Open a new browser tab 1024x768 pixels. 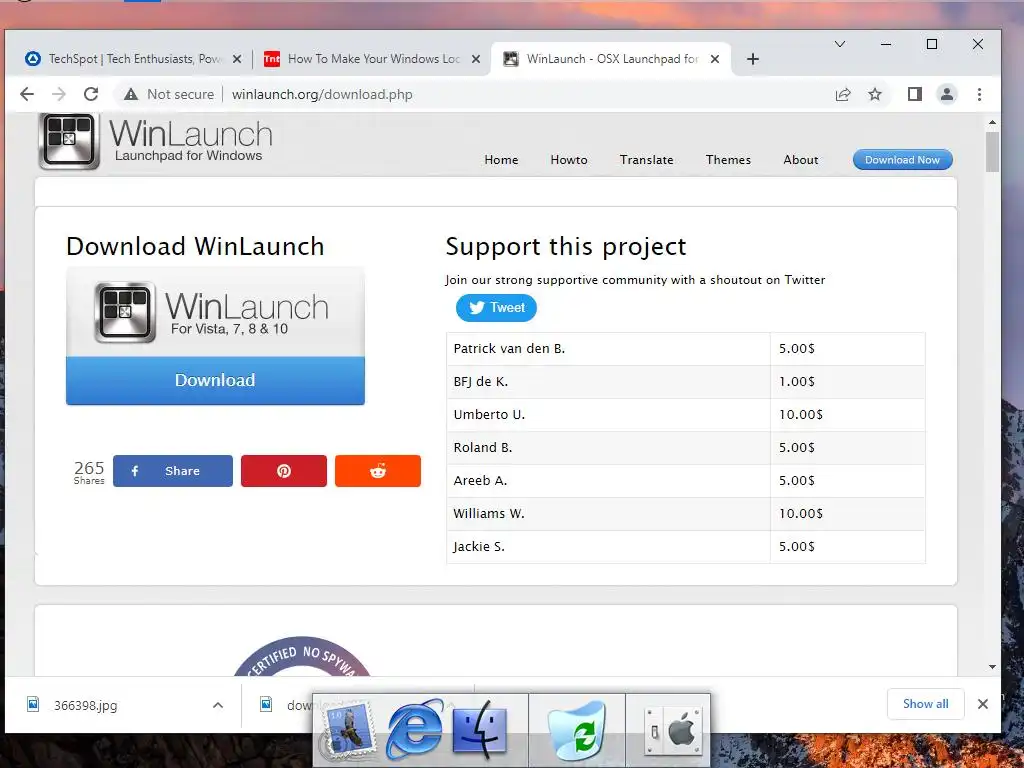(753, 59)
